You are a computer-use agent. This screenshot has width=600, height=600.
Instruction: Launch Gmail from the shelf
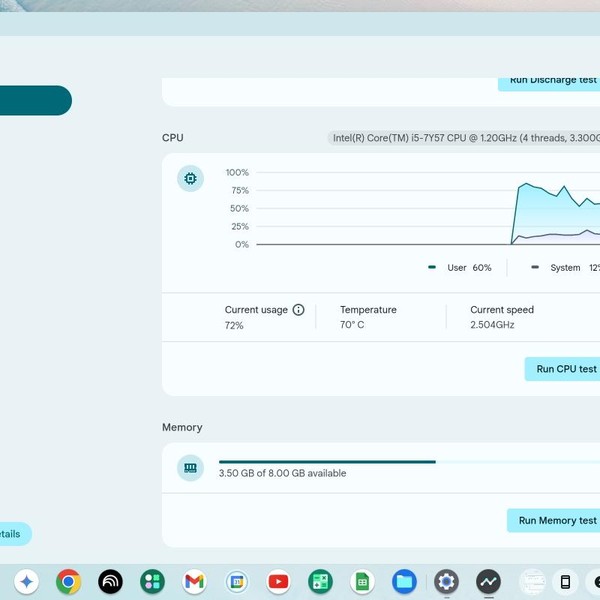194,581
